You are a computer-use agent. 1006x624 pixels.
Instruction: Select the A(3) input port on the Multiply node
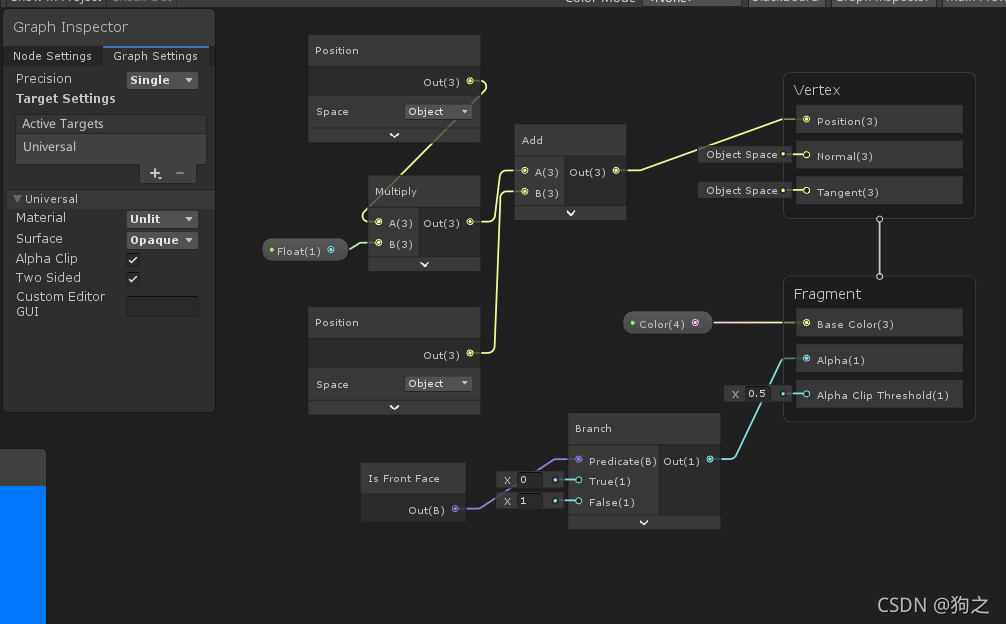click(380, 223)
